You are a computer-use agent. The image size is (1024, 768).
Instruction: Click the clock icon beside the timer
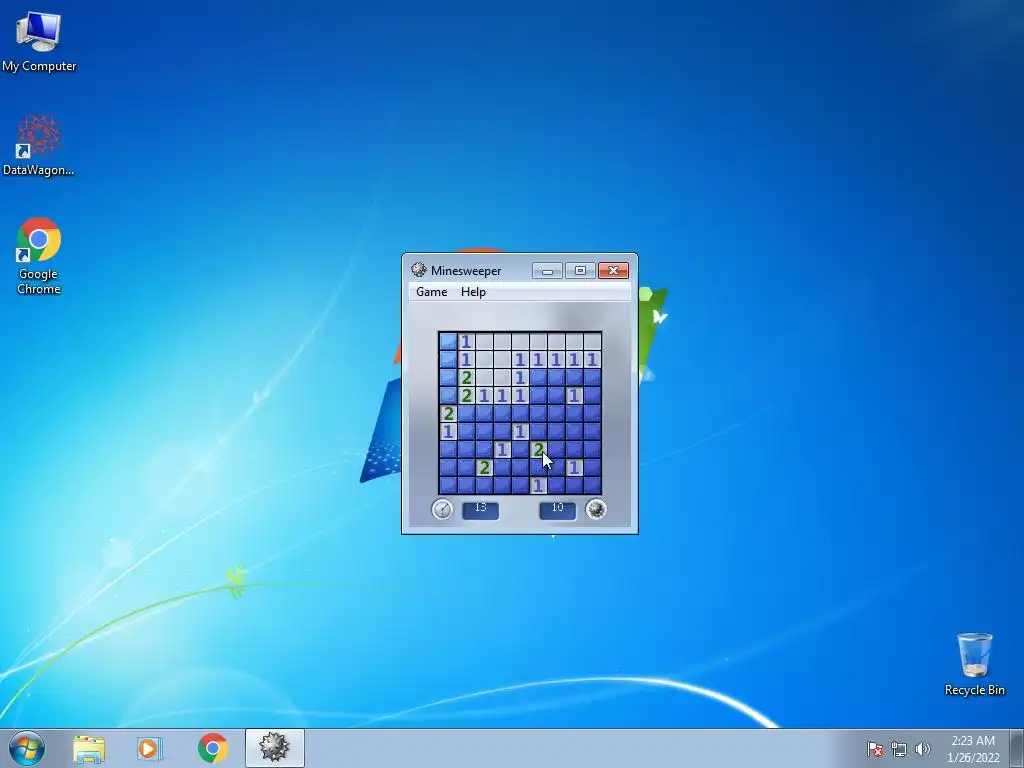tap(442, 509)
